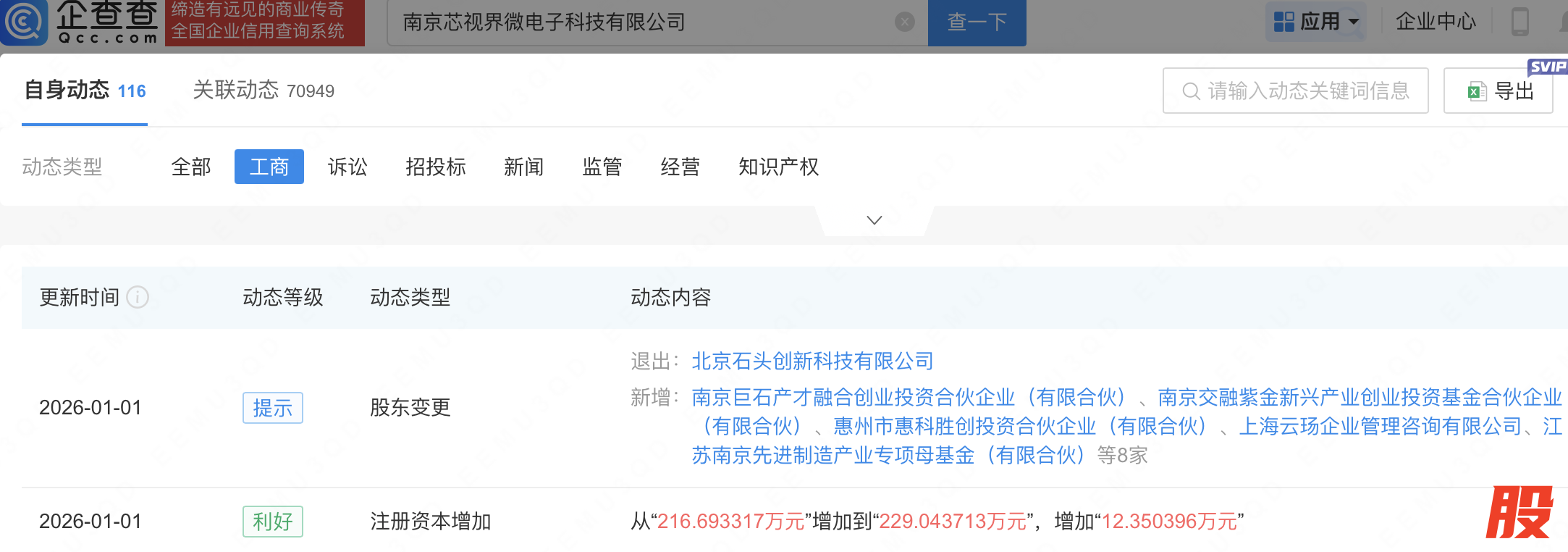Open the 上海云玚企业管理咨询有限公司 link

(x=1381, y=426)
